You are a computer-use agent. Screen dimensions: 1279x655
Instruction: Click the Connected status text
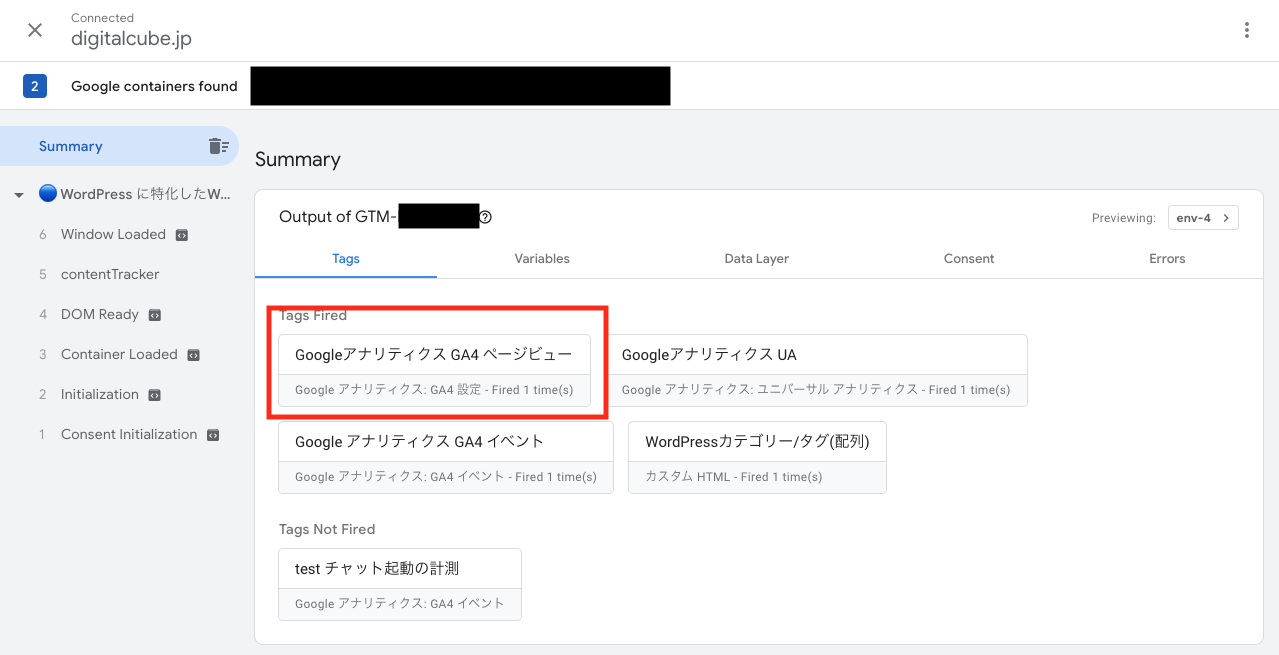[103, 18]
